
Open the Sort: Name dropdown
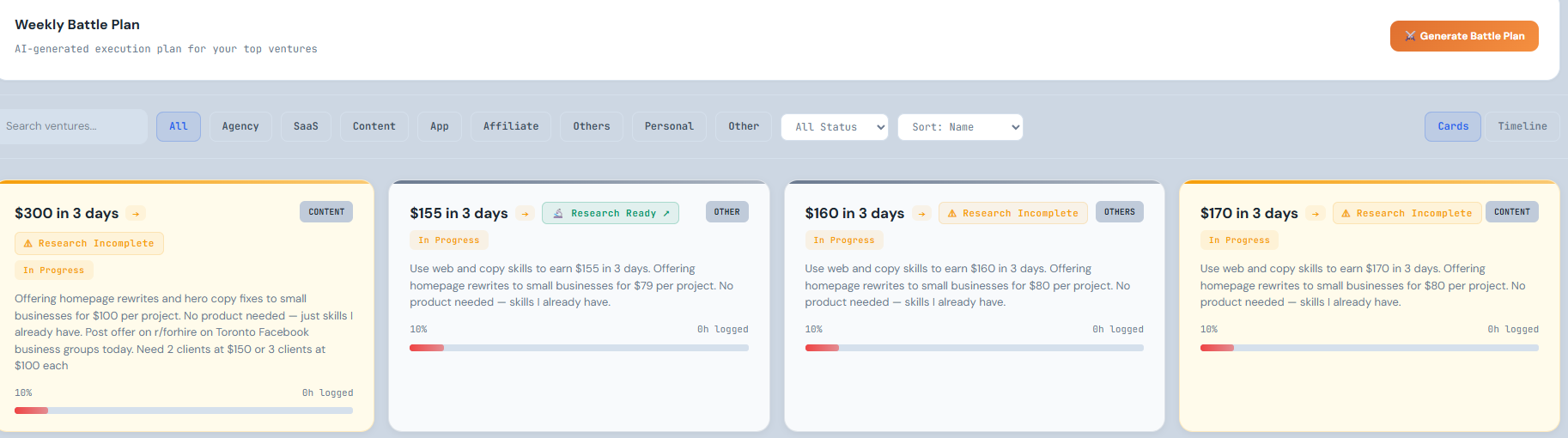(x=960, y=127)
